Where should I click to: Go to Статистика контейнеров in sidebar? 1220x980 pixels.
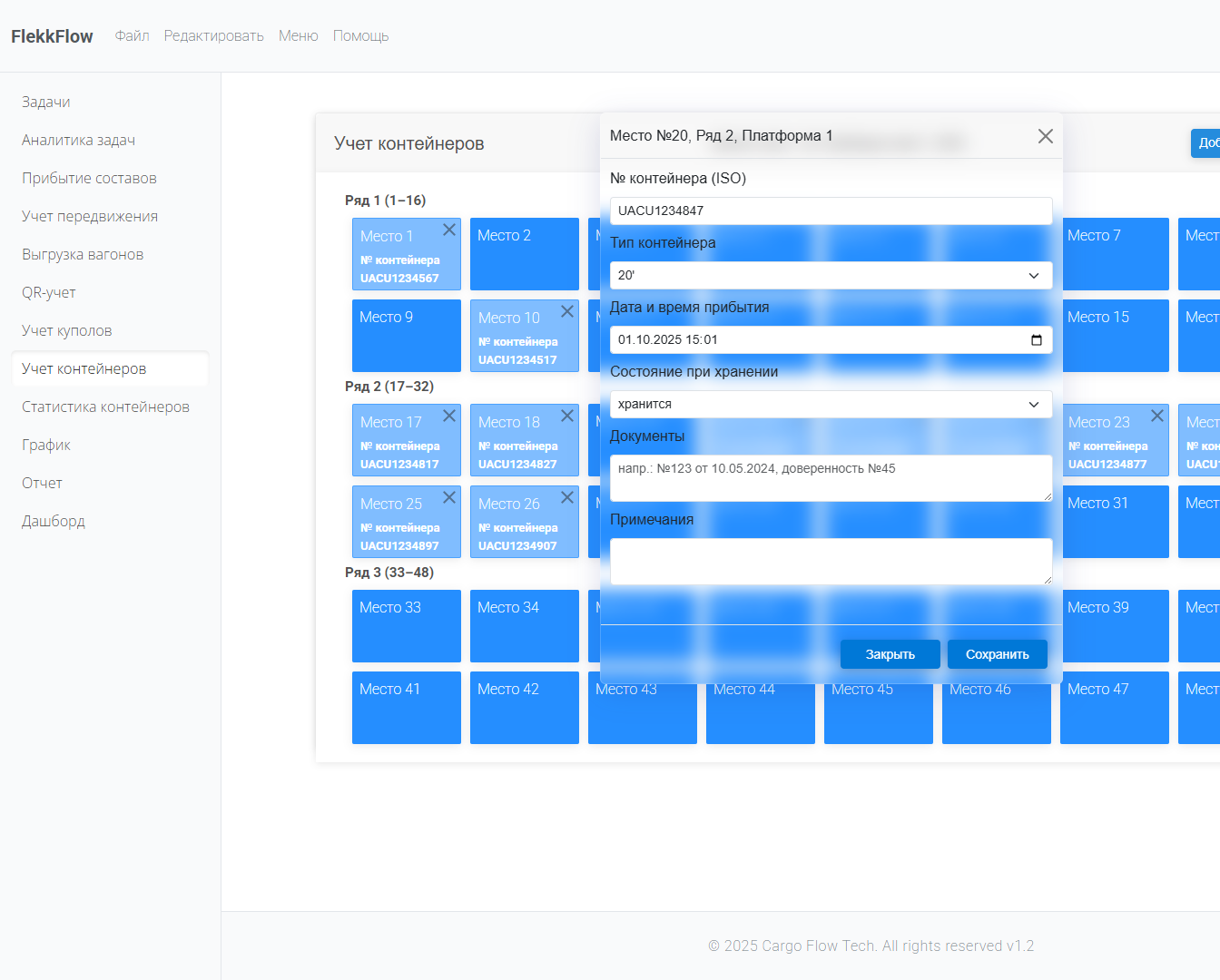[105, 407]
